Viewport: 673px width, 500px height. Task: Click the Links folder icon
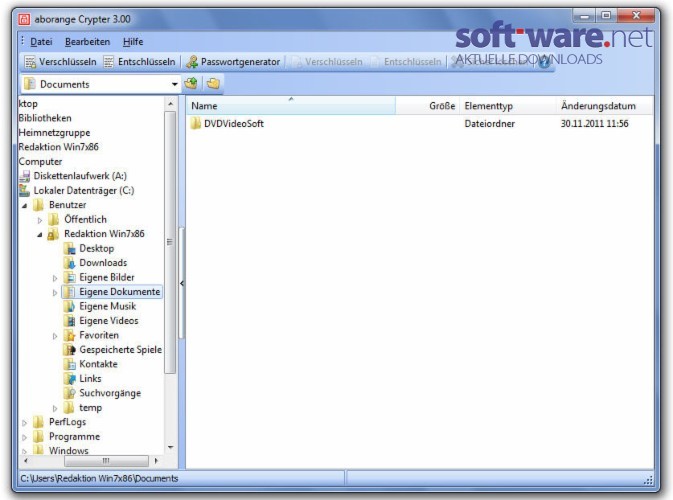pos(69,379)
